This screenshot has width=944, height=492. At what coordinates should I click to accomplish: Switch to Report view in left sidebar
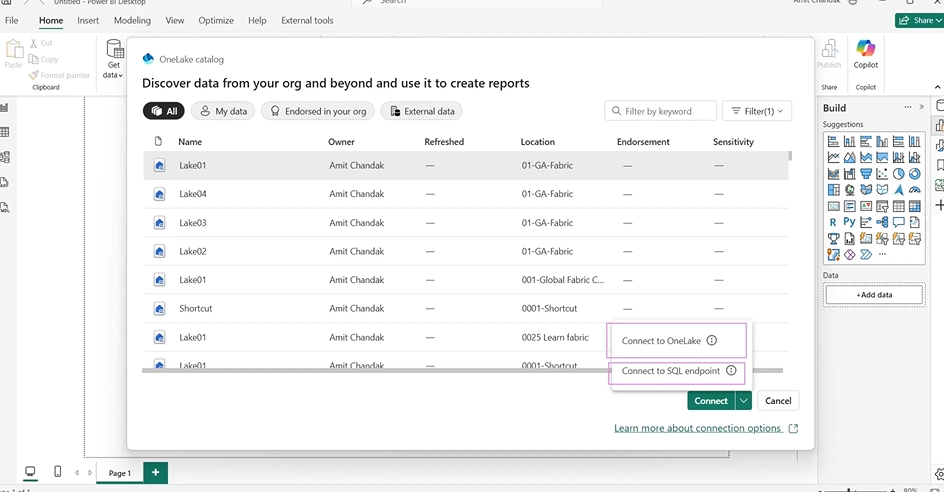(5, 108)
